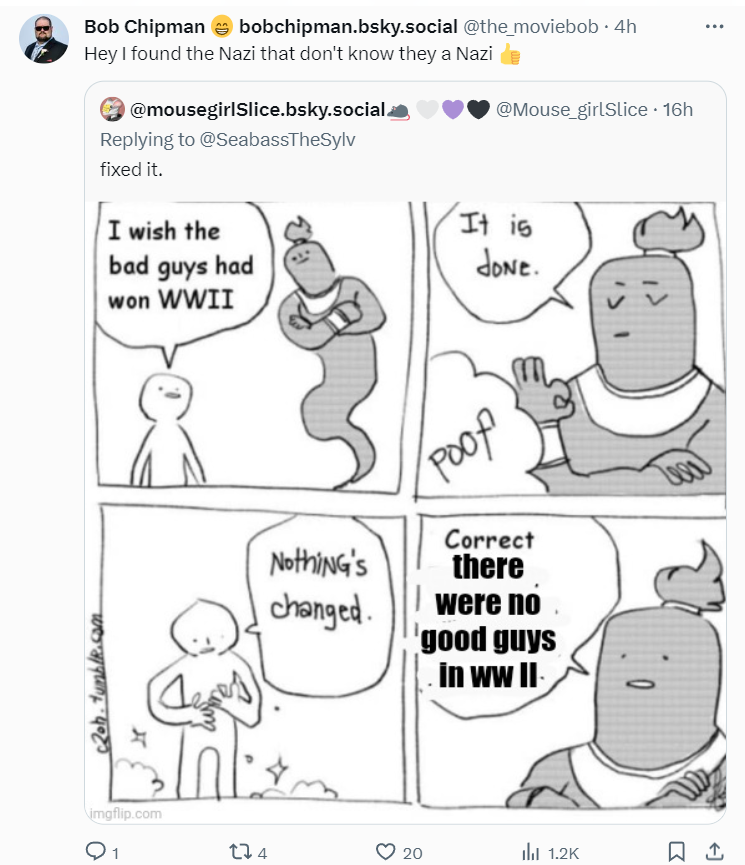Like the post with heart icon
Viewport: 745px width, 865px height.
[385, 852]
